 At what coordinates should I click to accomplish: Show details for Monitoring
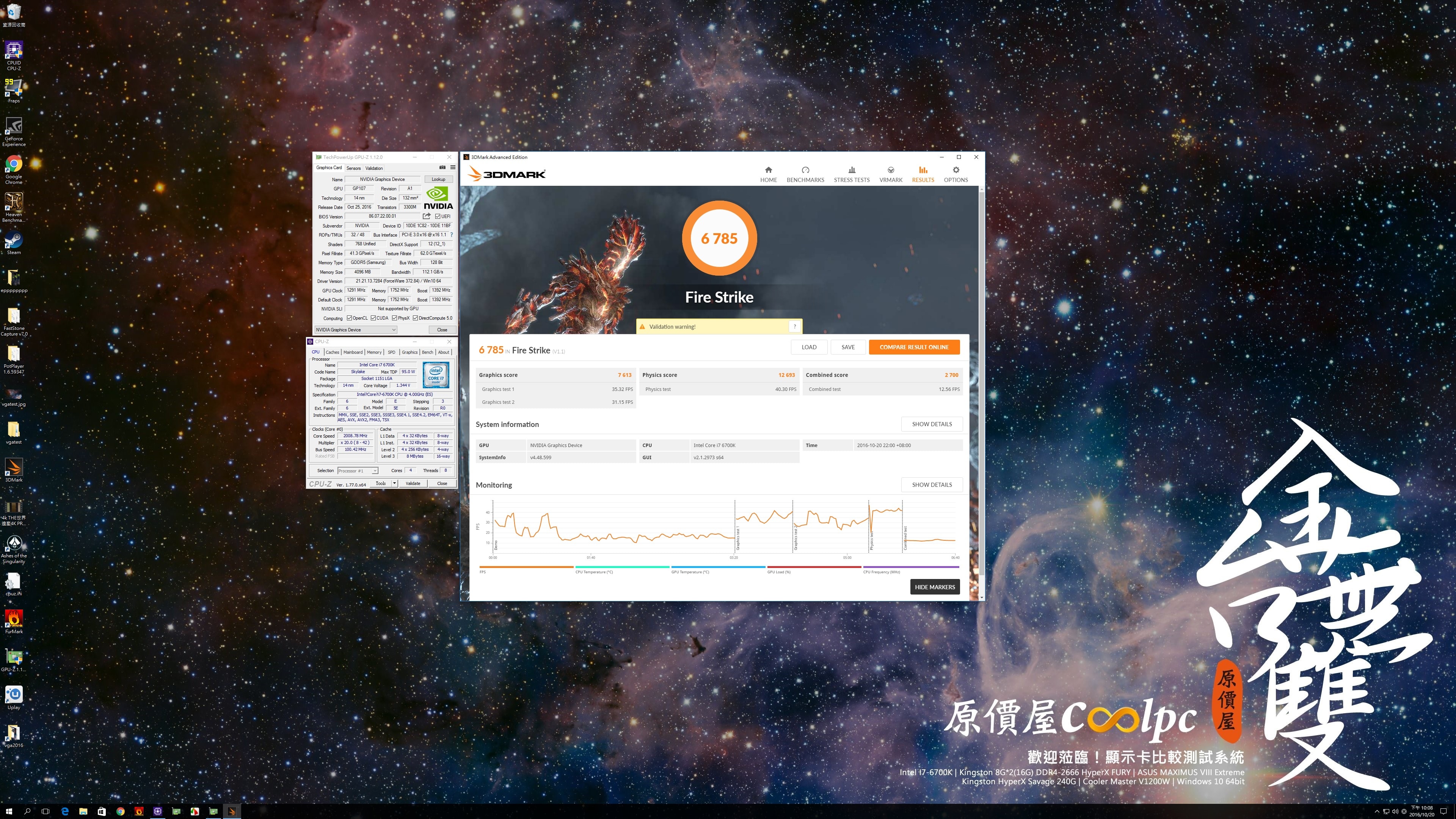(x=932, y=485)
